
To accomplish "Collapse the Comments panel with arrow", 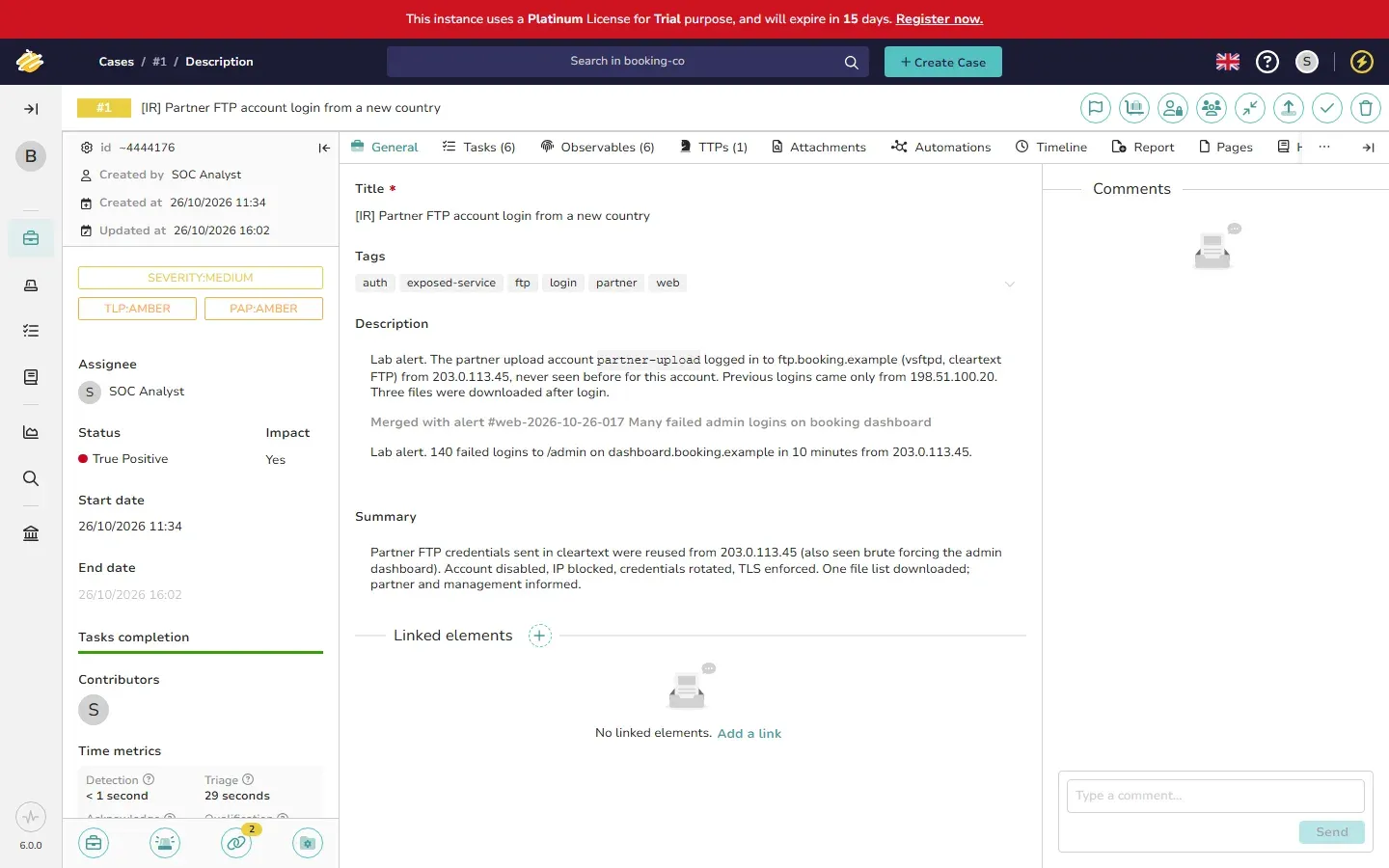I will point(1368,148).
